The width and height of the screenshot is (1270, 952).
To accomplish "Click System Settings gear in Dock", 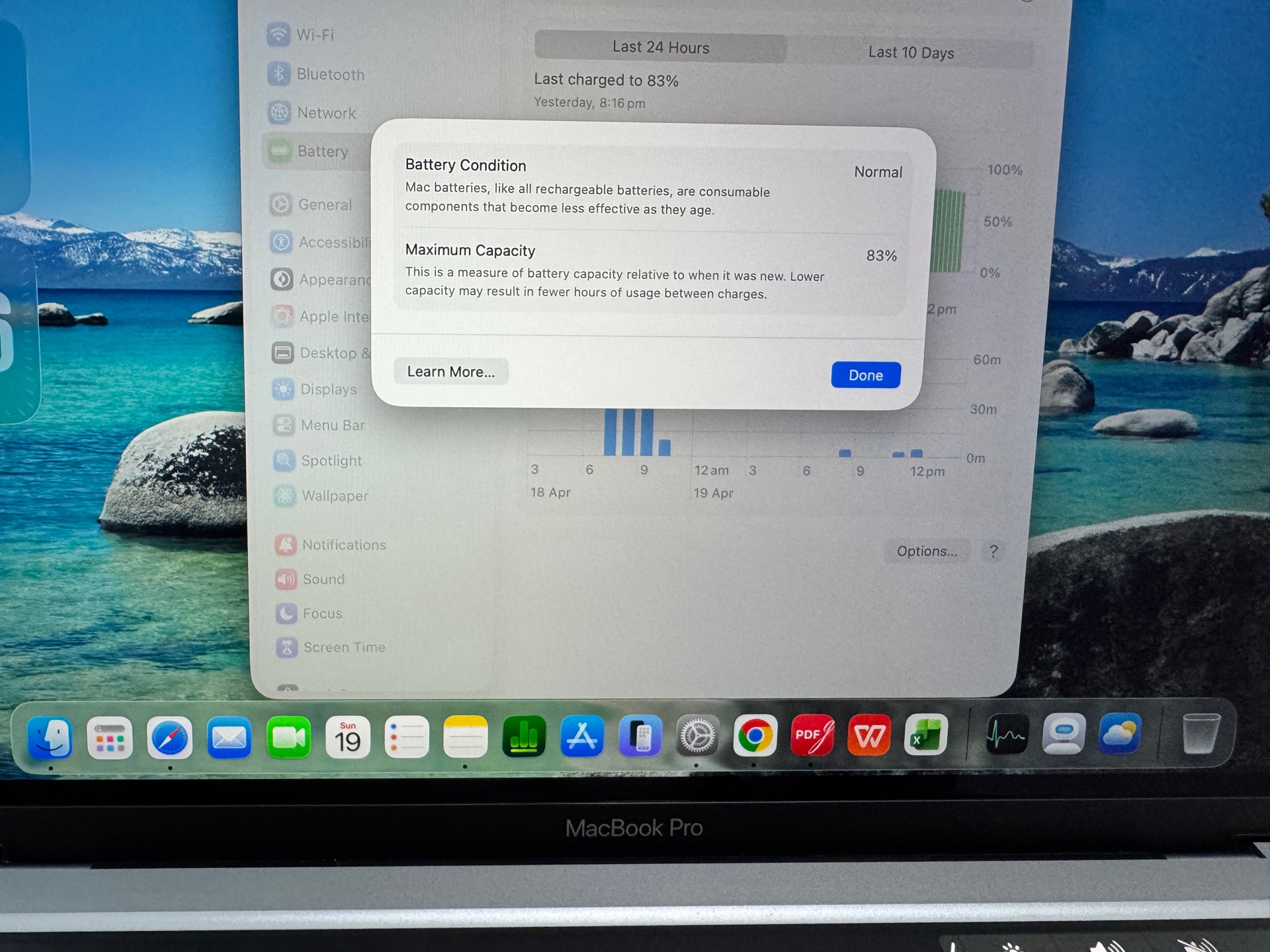I will click(697, 735).
